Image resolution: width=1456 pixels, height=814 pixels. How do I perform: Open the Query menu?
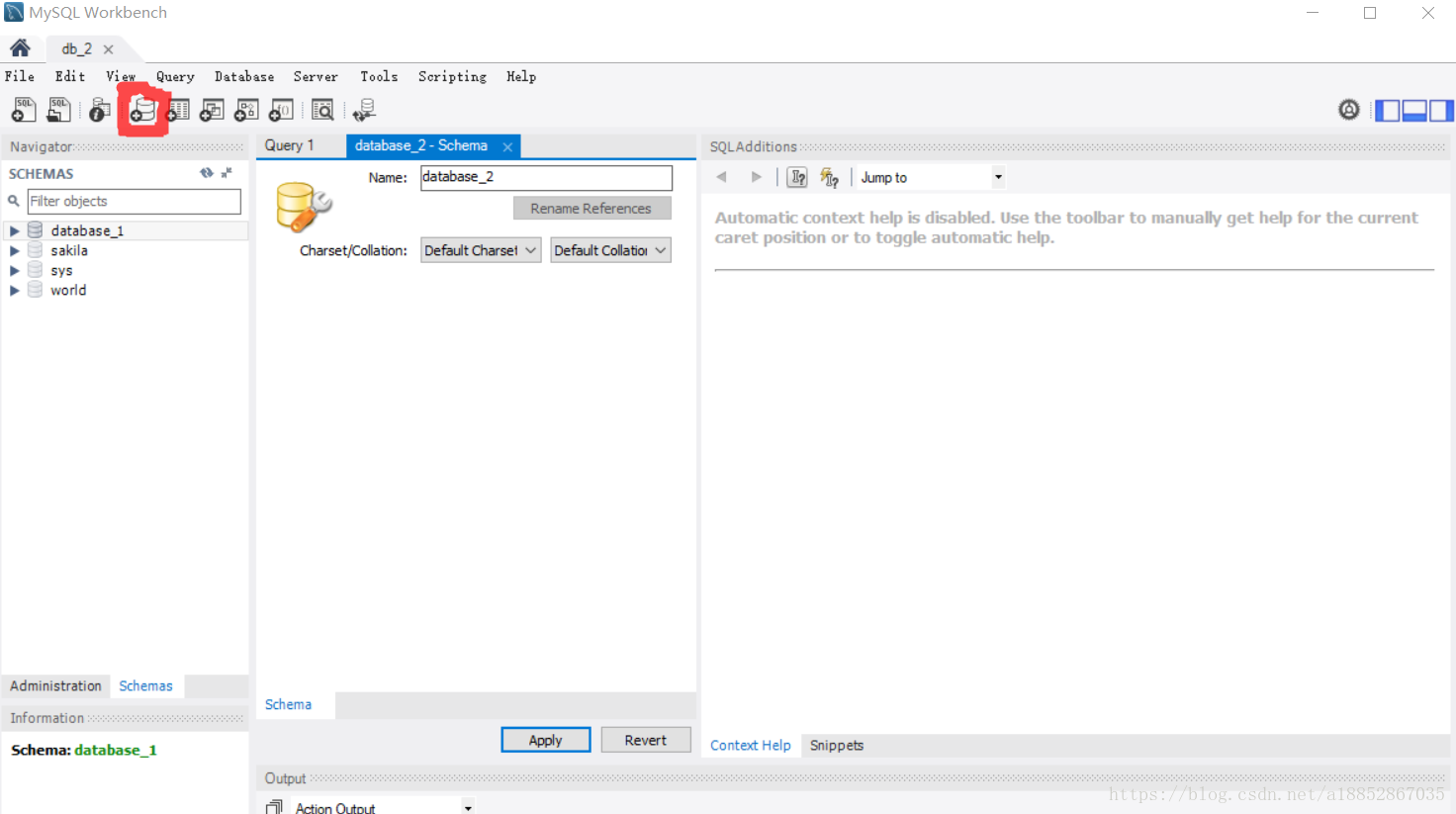tap(175, 76)
